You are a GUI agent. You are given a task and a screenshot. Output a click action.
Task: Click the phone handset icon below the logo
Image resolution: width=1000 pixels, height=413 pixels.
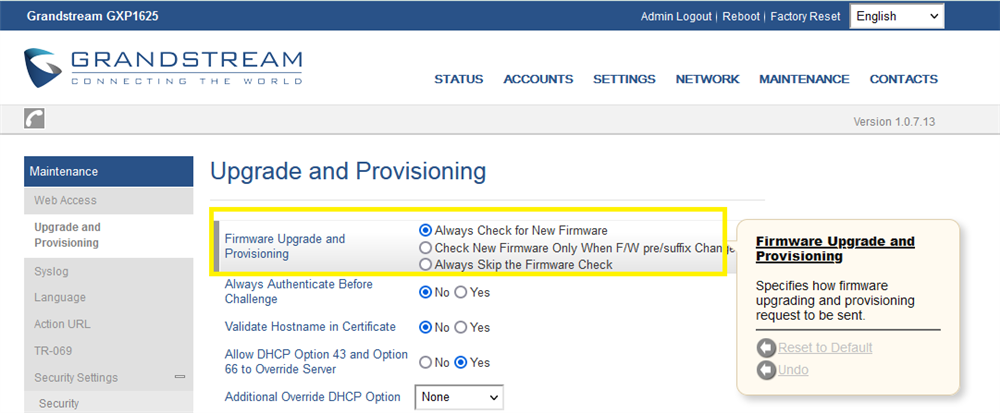pyautogui.click(x=34, y=118)
